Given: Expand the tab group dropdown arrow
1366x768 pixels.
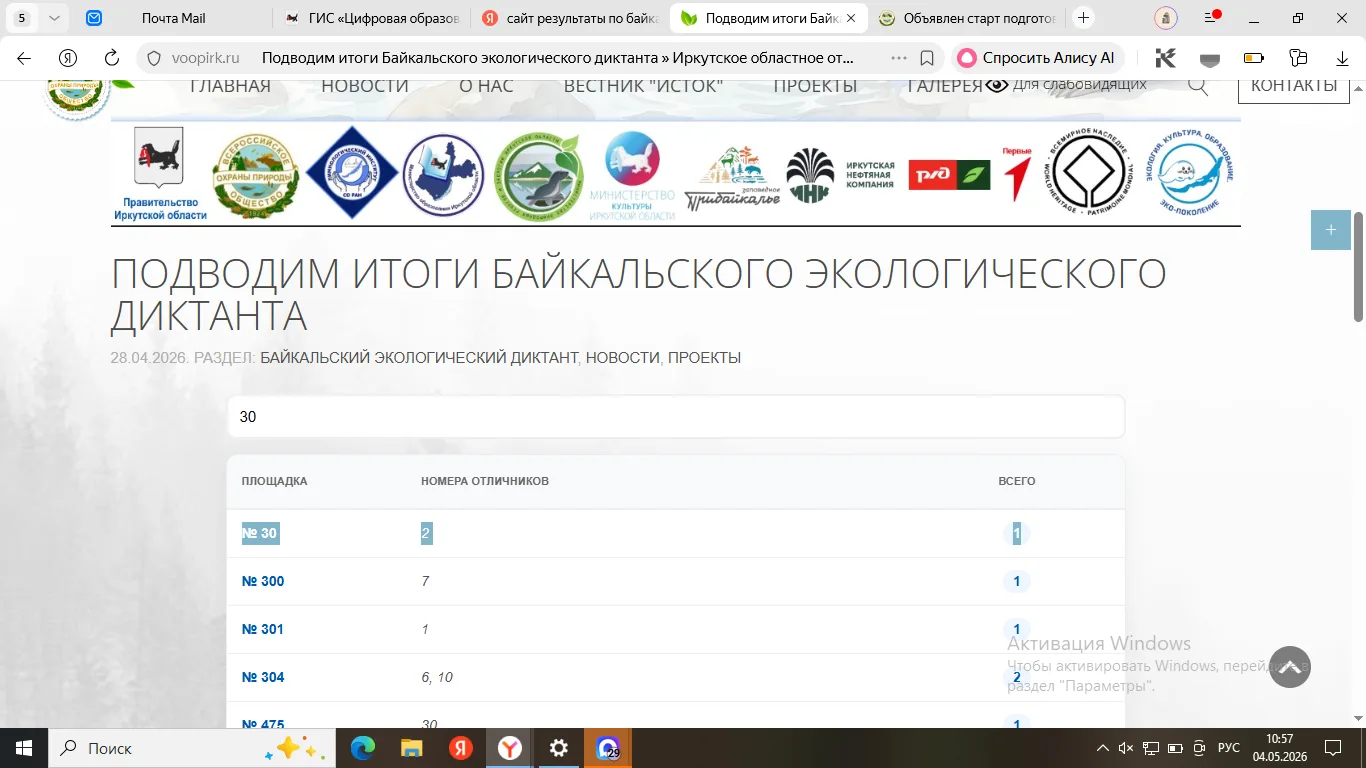Looking at the screenshot, I should coord(54,18).
